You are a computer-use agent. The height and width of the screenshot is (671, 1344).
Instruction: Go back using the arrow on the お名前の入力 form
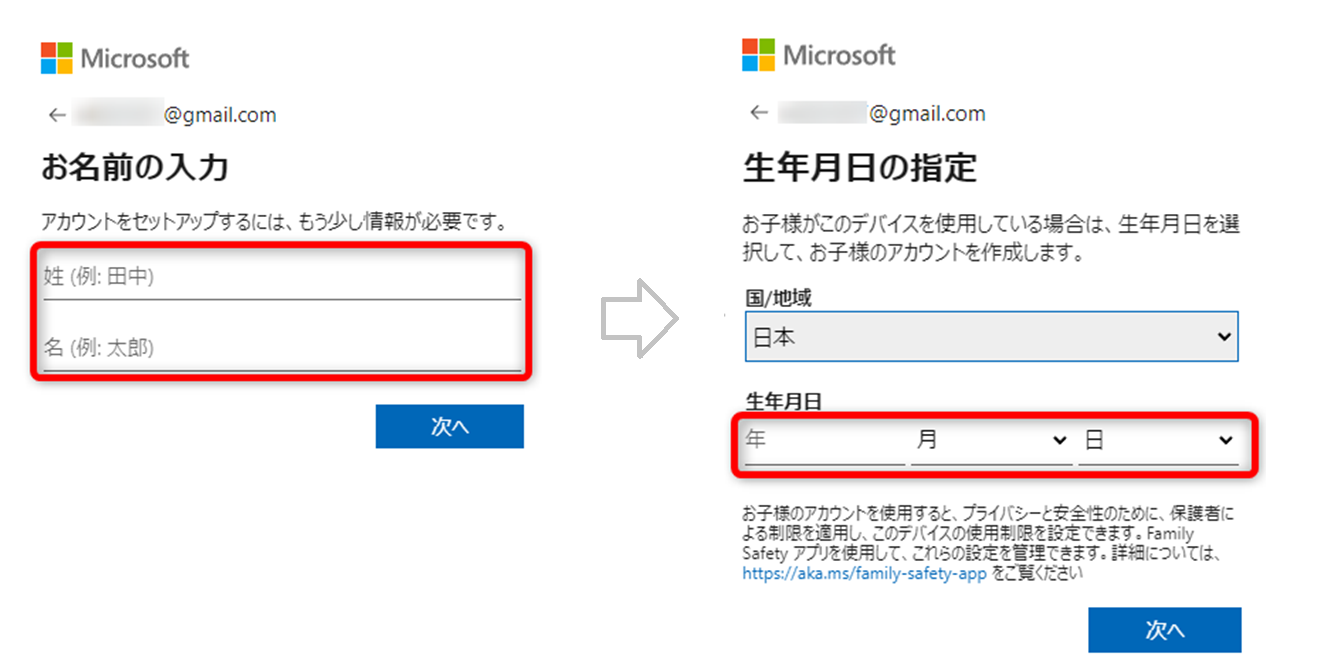57,115
